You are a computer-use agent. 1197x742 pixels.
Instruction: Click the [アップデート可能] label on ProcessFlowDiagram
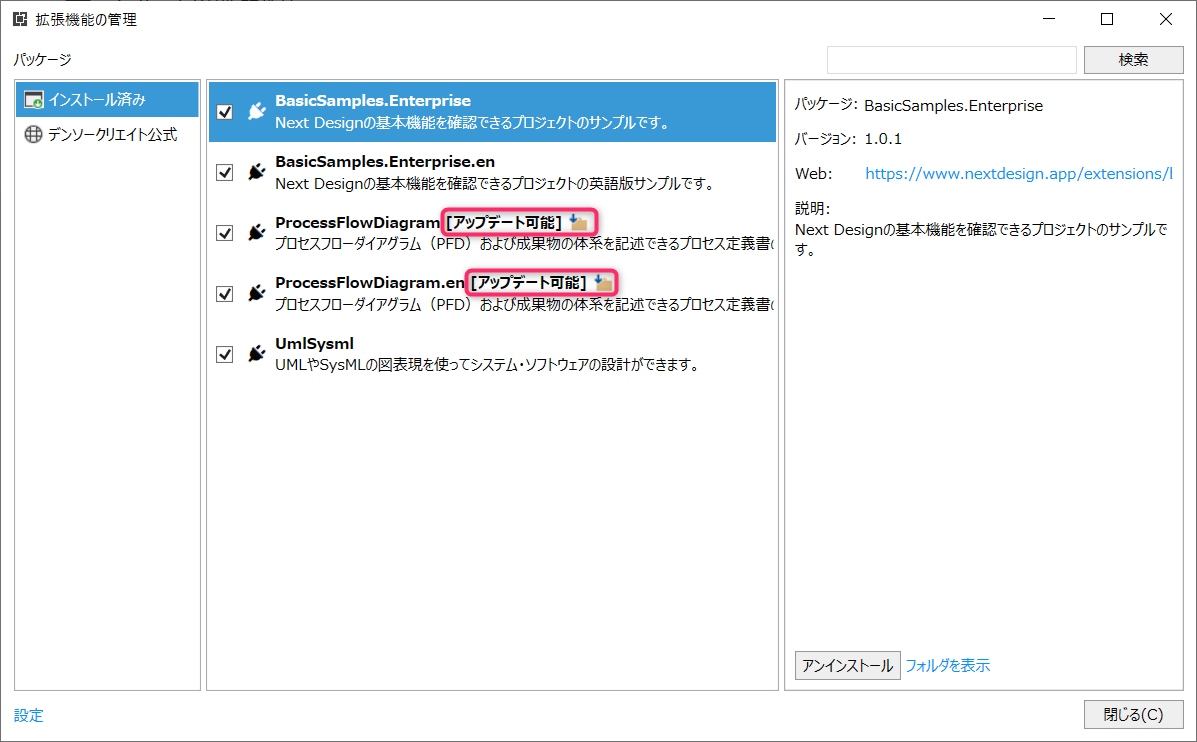click(504, 222)
